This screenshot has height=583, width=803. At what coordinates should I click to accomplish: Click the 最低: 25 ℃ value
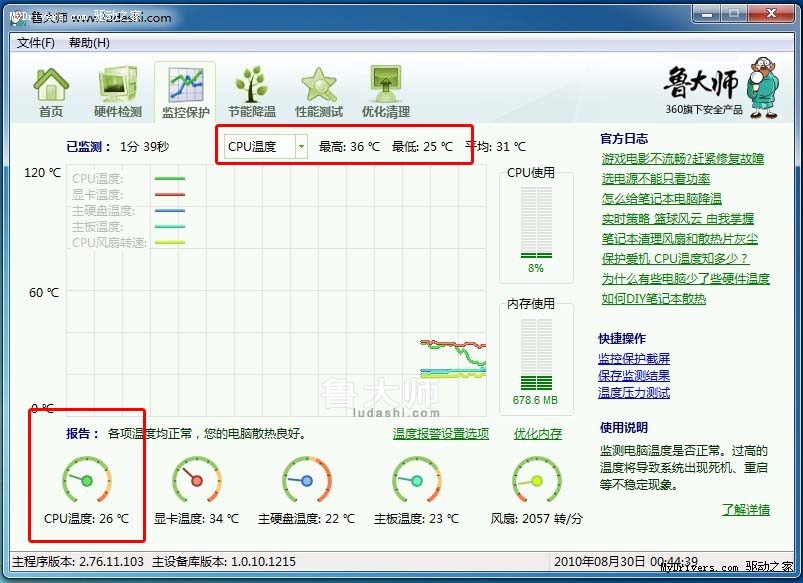tap(422, 147)
